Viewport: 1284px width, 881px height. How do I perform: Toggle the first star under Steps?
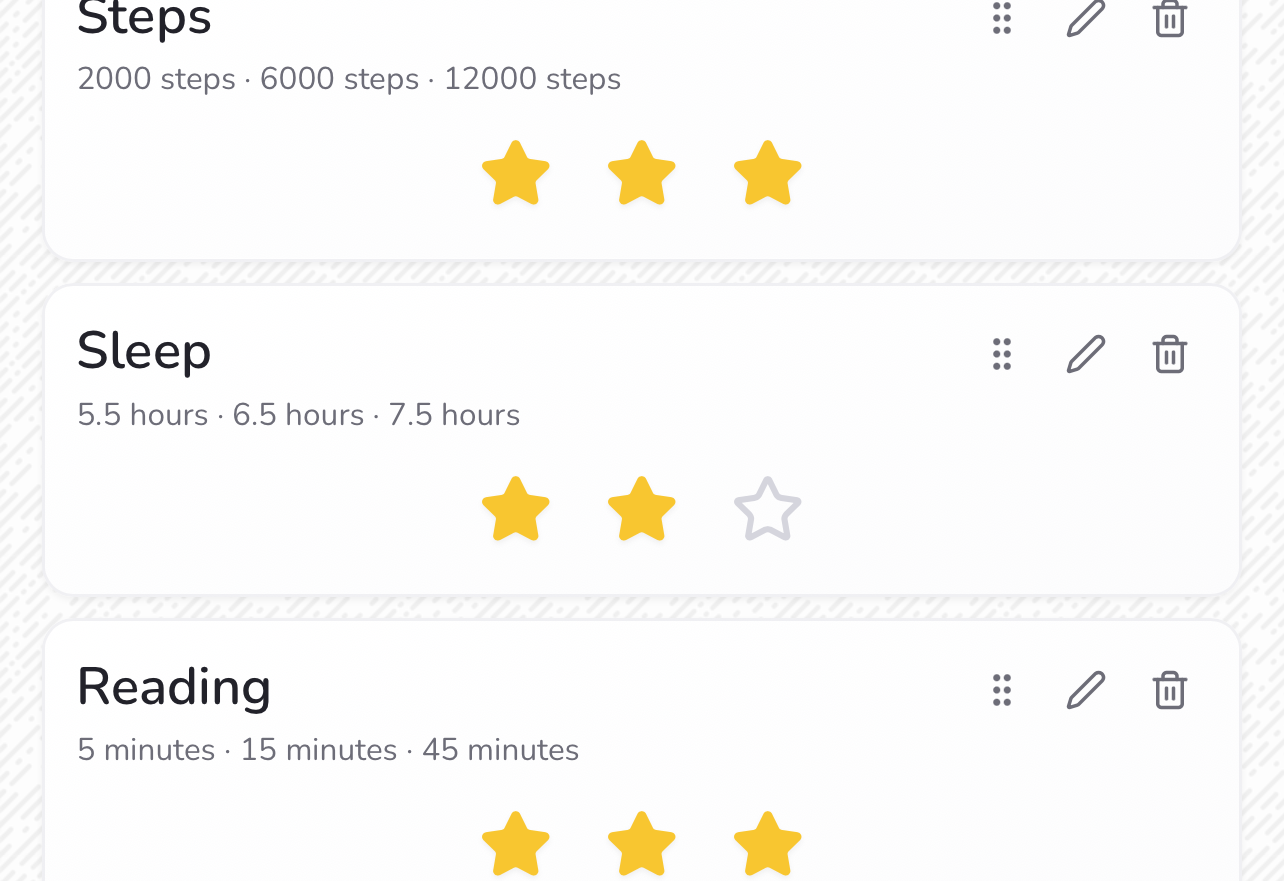pyautogui.click(x=516, y=173)
